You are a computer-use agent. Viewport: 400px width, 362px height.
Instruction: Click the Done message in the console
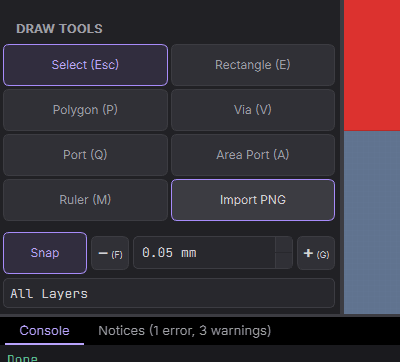point(22,358)
